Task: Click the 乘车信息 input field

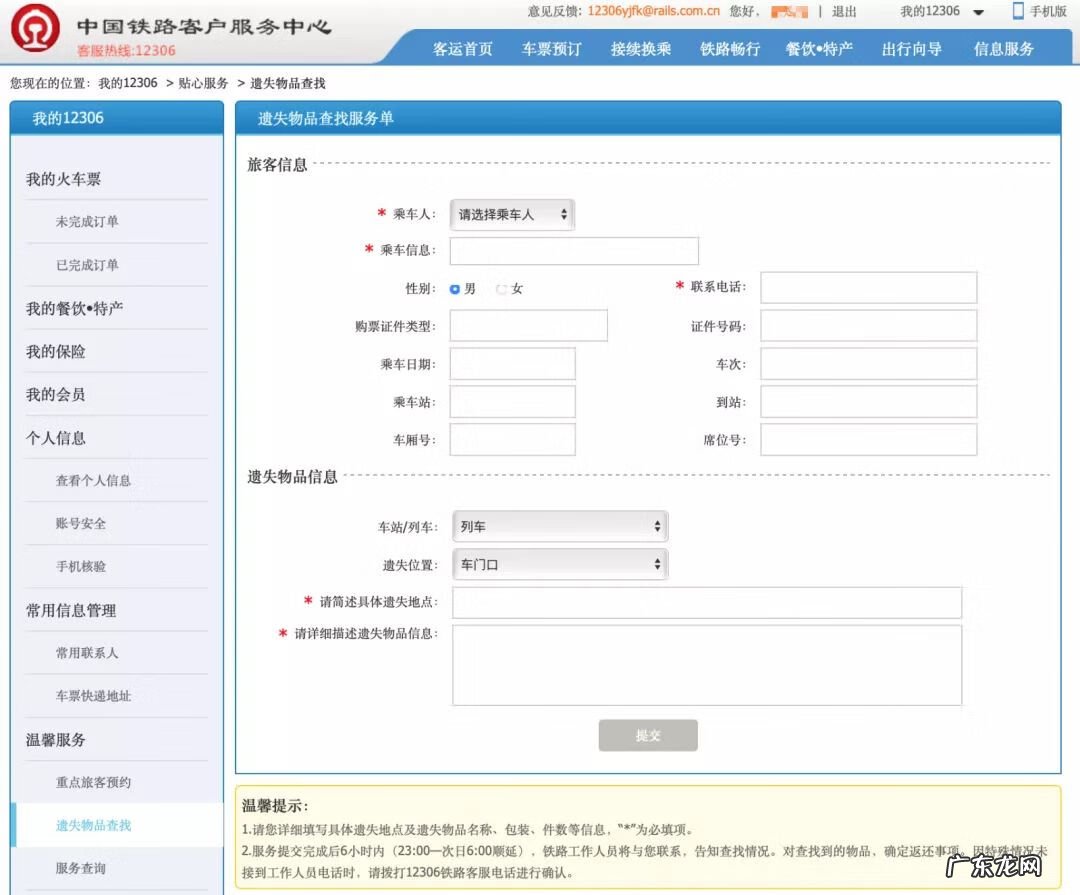Action: (x=574, y=251)
